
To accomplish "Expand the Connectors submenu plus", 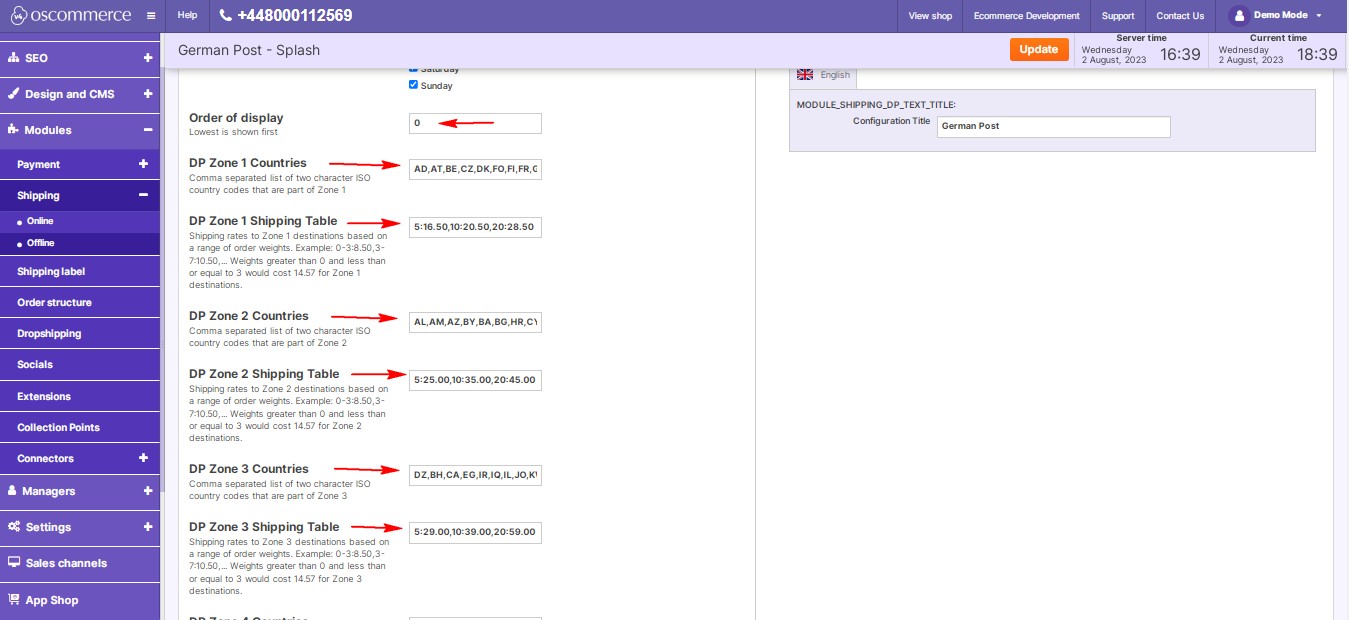I will click(x=143, y=458).
